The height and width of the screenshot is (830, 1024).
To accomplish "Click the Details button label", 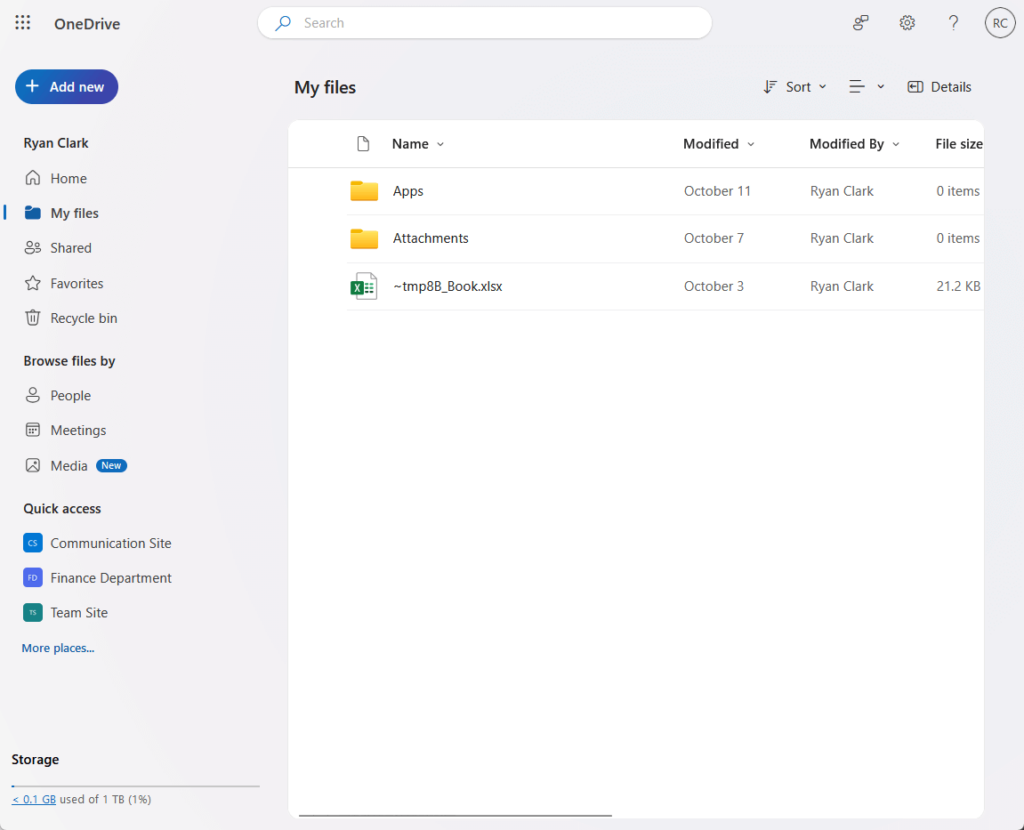I will 951,87.
